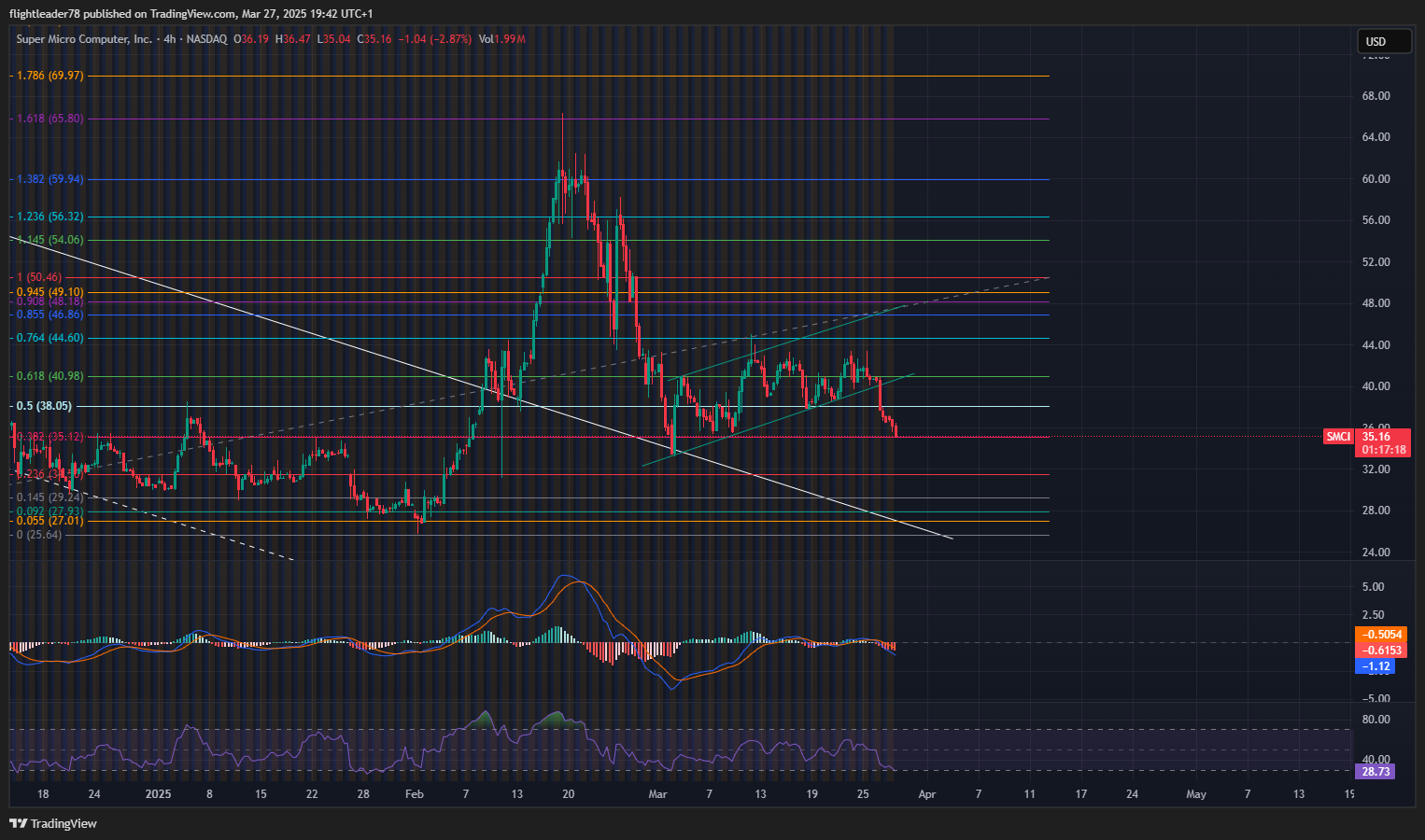1425x840 pixels.
Task: Click the 68.00 price axis label
Action: click(x=1376, y=96)
